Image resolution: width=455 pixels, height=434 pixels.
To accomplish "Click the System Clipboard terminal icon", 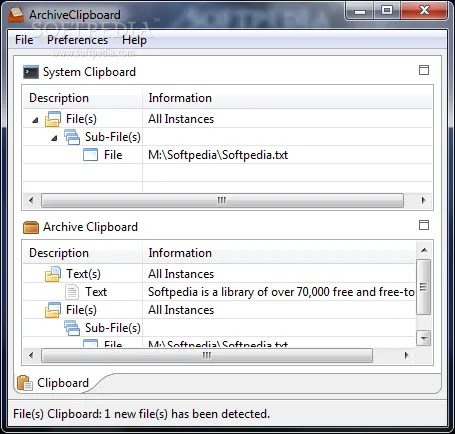I will [x=31, y=72].
